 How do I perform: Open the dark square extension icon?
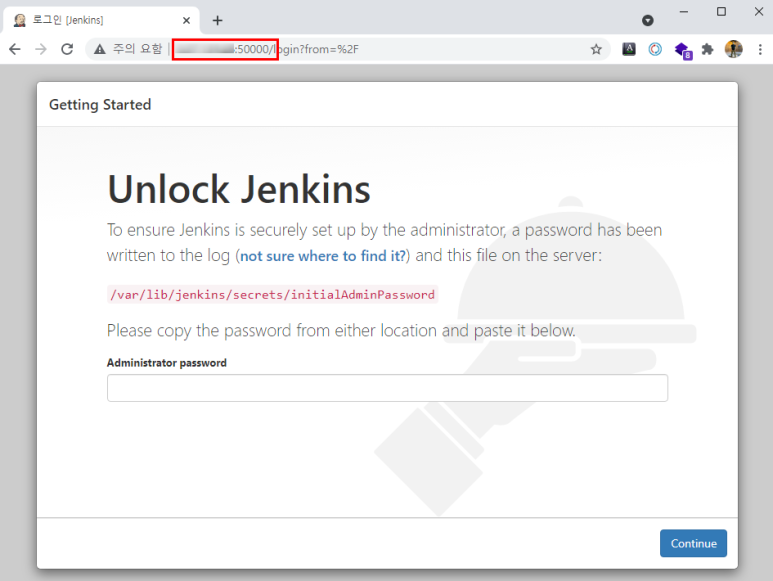pyautogui.click(x=629, y=49)
